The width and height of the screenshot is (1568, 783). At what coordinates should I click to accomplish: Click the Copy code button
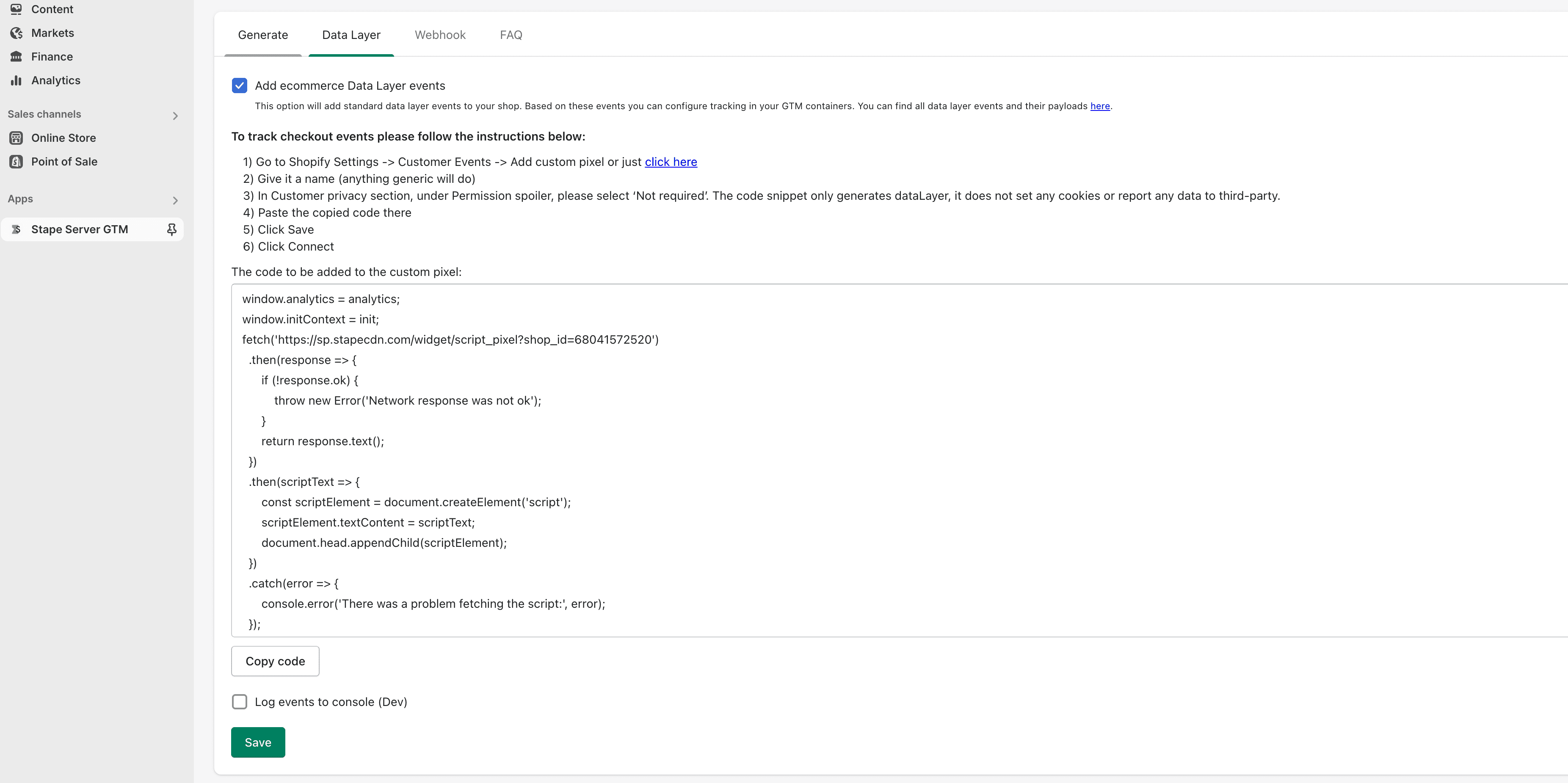click(x=275, y=662)
